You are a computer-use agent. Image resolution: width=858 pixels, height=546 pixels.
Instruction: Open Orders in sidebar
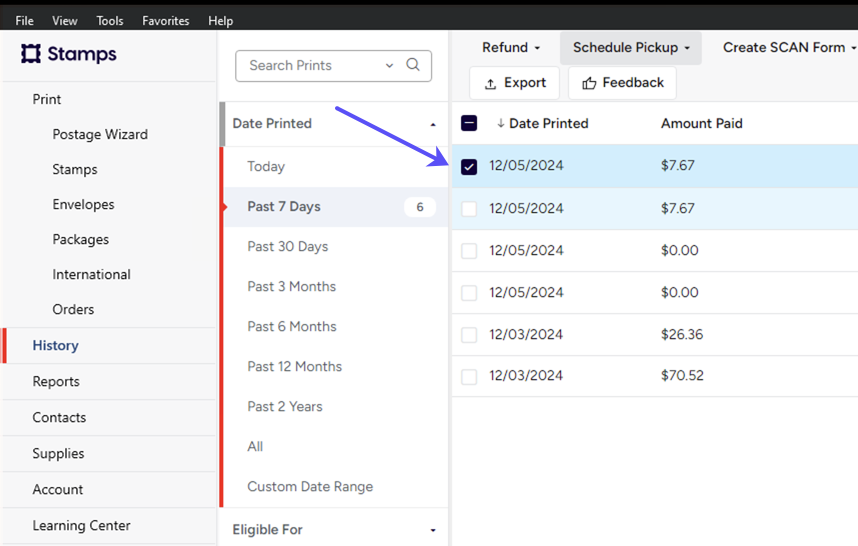(x=73, y=310)
